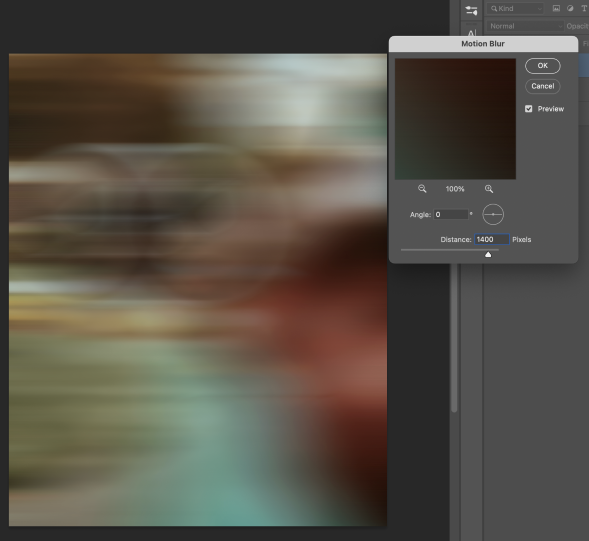Filter layers by type layers icon
589x541 pixels.
584,8
